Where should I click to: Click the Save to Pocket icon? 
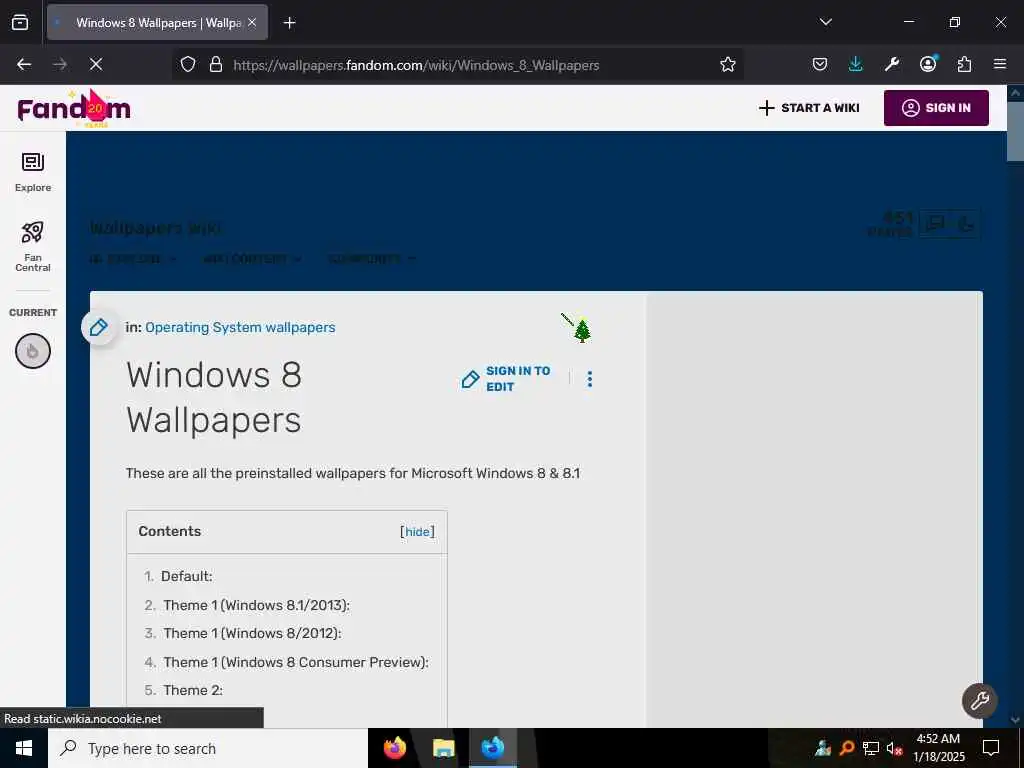820,64
